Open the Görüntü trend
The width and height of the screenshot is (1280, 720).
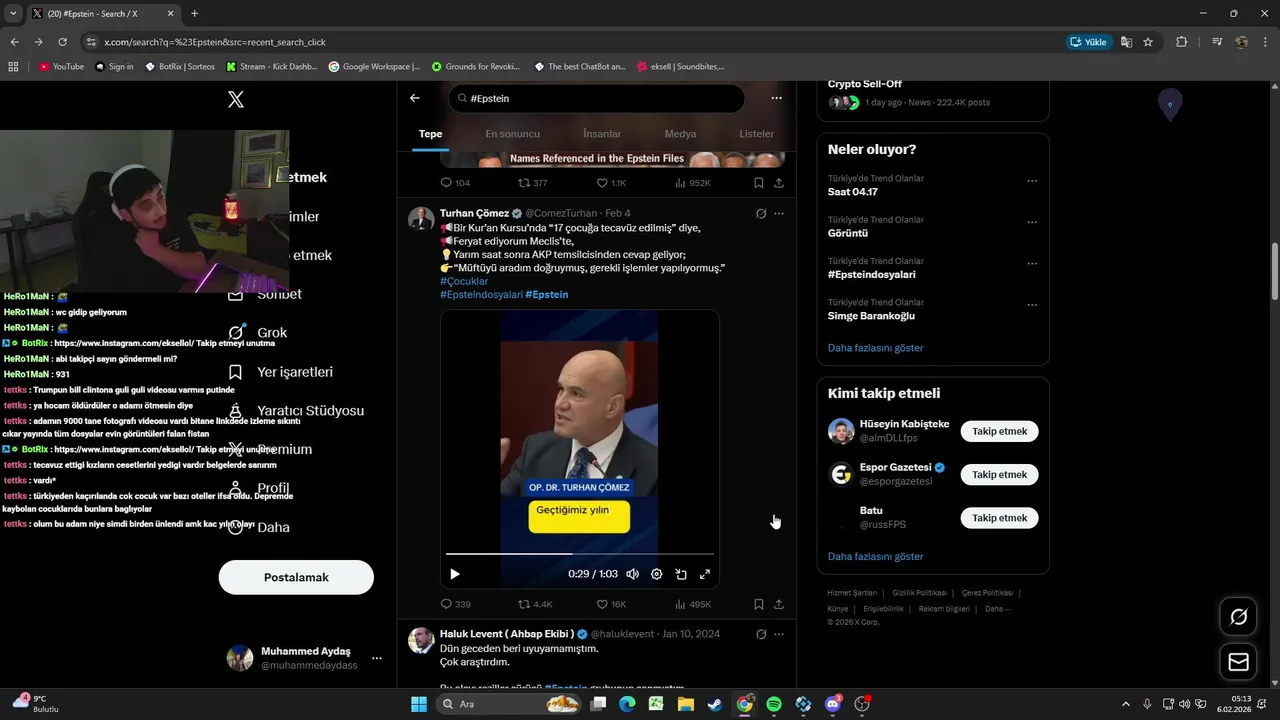pos(848,233)
